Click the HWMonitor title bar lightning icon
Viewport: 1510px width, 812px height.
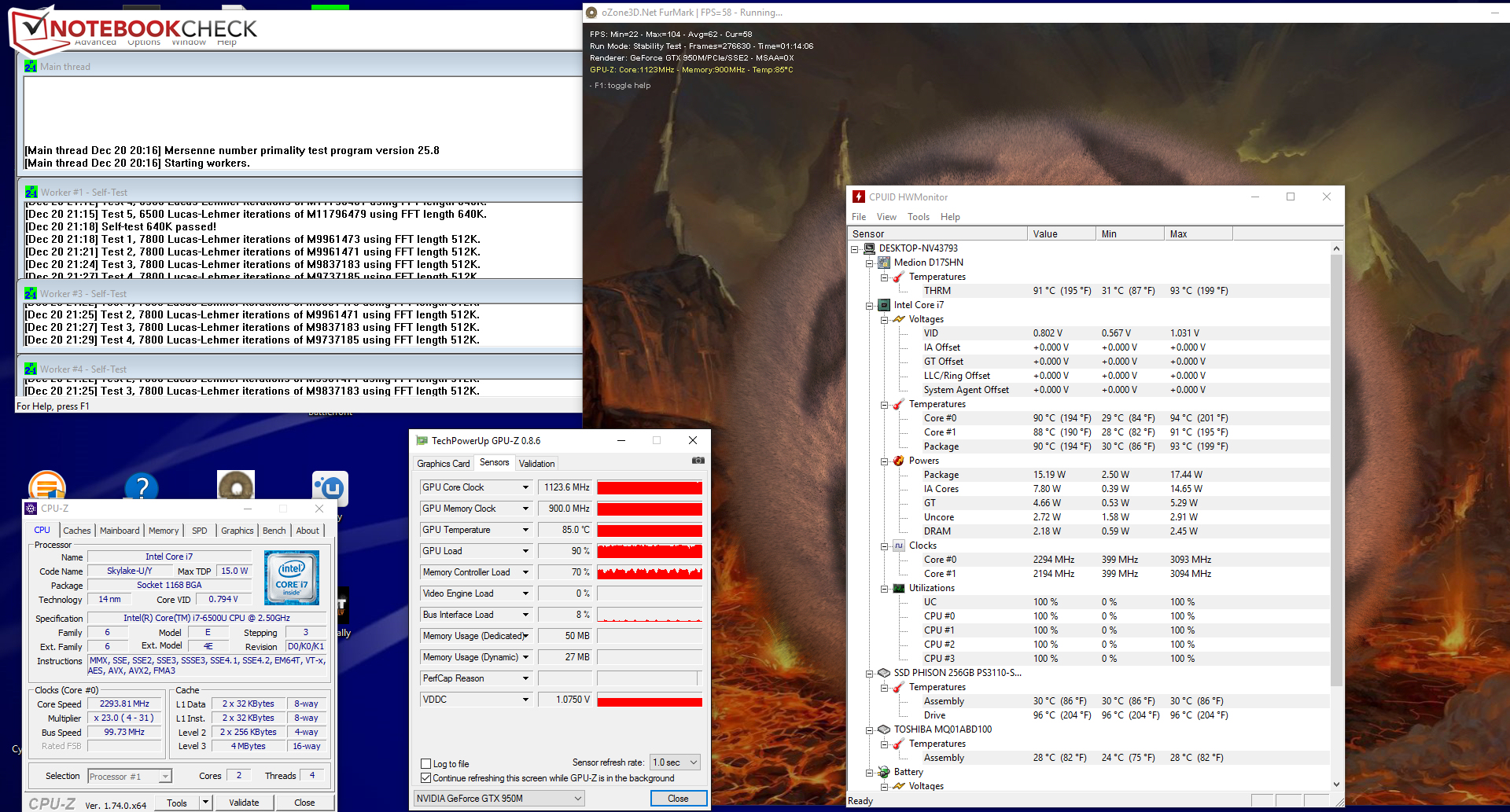tap(859, 197)
